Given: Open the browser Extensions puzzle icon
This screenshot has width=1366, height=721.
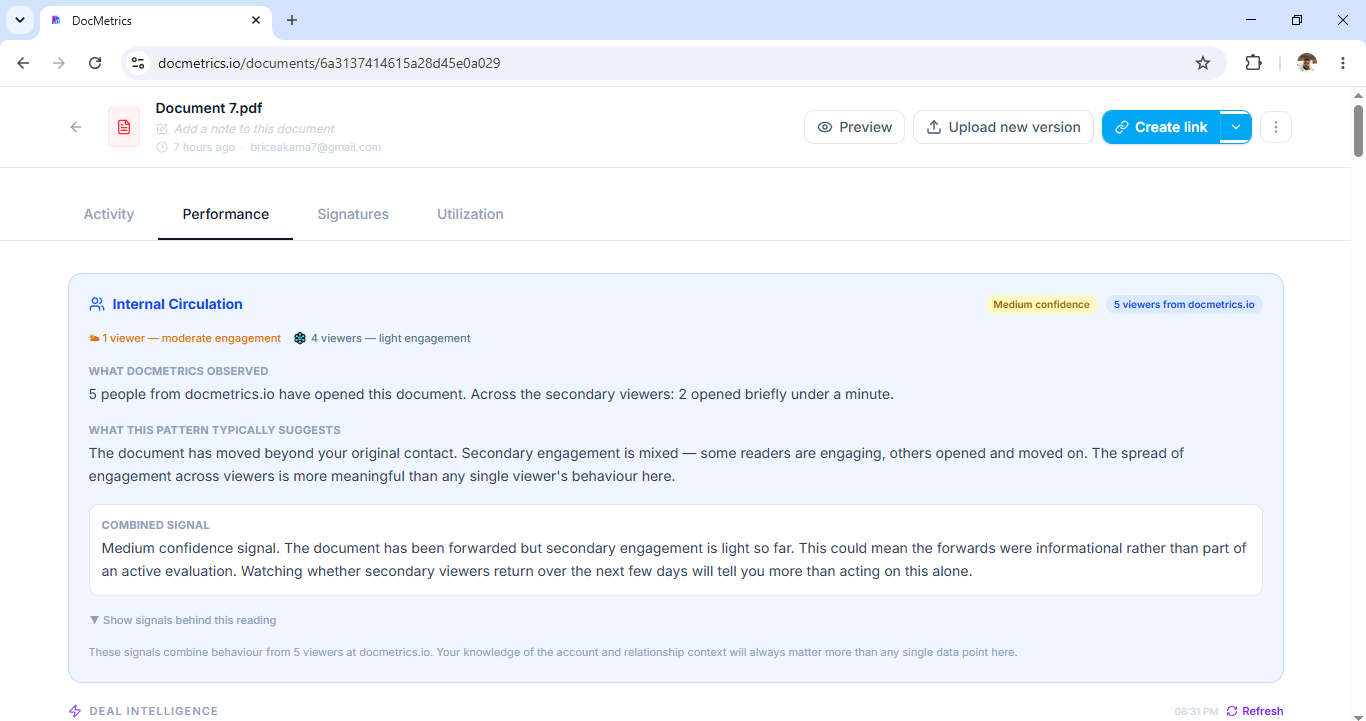Looking at the screenshot, I should point(1253,63).
